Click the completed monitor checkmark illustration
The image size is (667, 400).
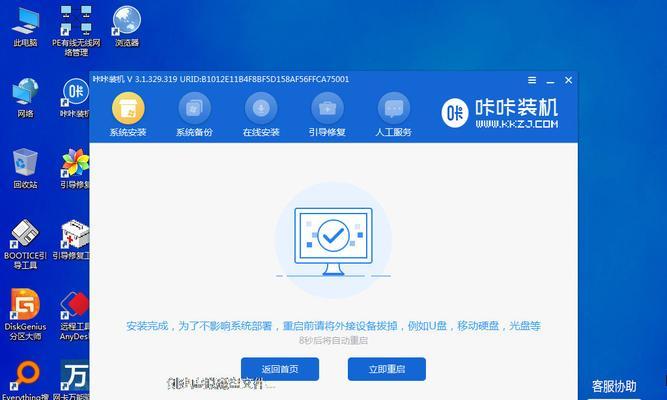tap(334, 241)
